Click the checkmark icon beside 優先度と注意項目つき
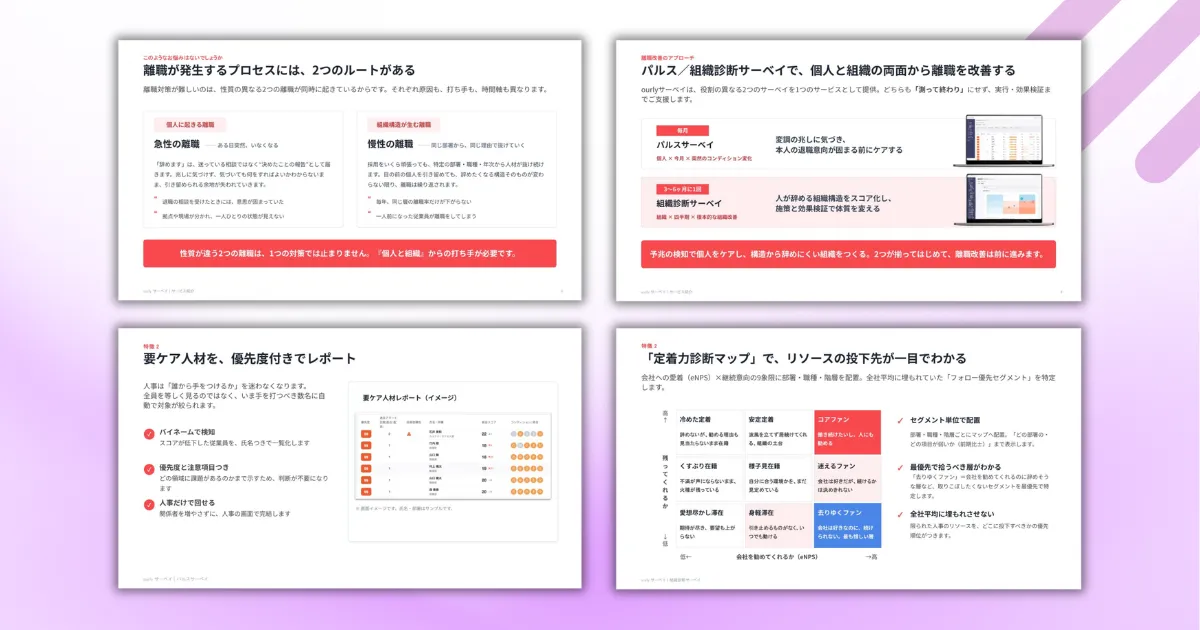The width and height of the screenshot is (1200, 630). (x=149, y=468)
